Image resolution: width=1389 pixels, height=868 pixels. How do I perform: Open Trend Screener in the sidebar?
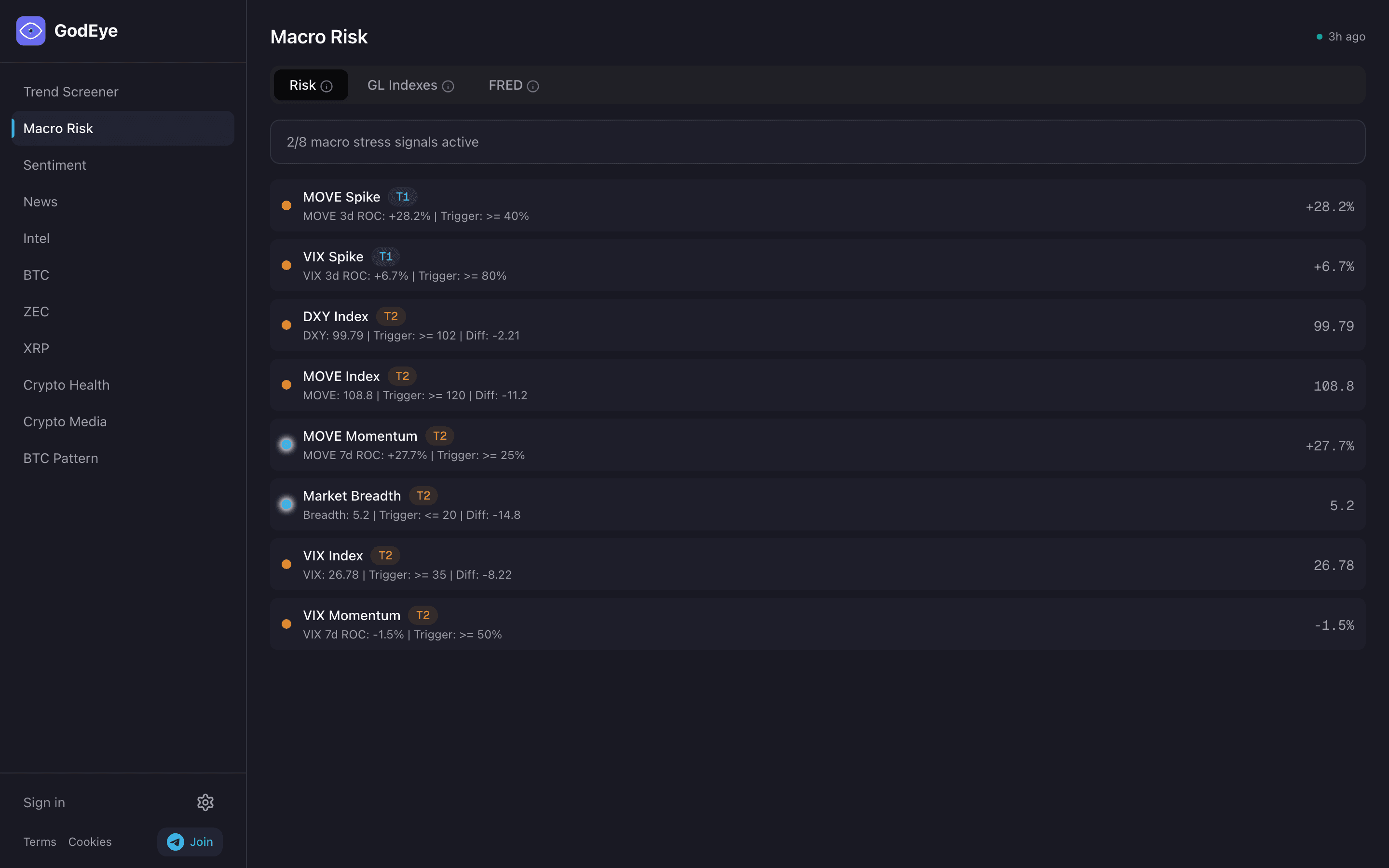click(70, 92)
